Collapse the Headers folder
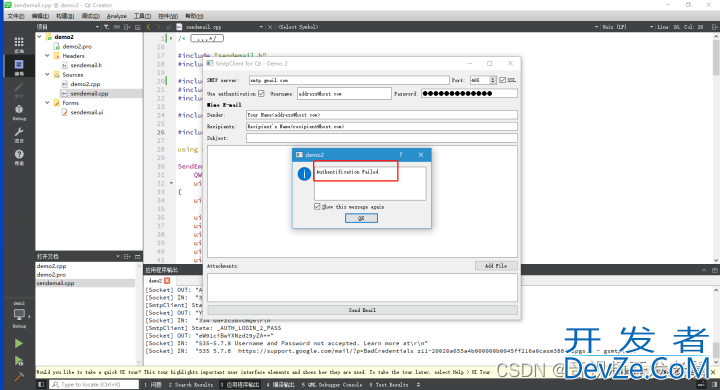This screenshot has width=720, height=390. pos(47,56)
